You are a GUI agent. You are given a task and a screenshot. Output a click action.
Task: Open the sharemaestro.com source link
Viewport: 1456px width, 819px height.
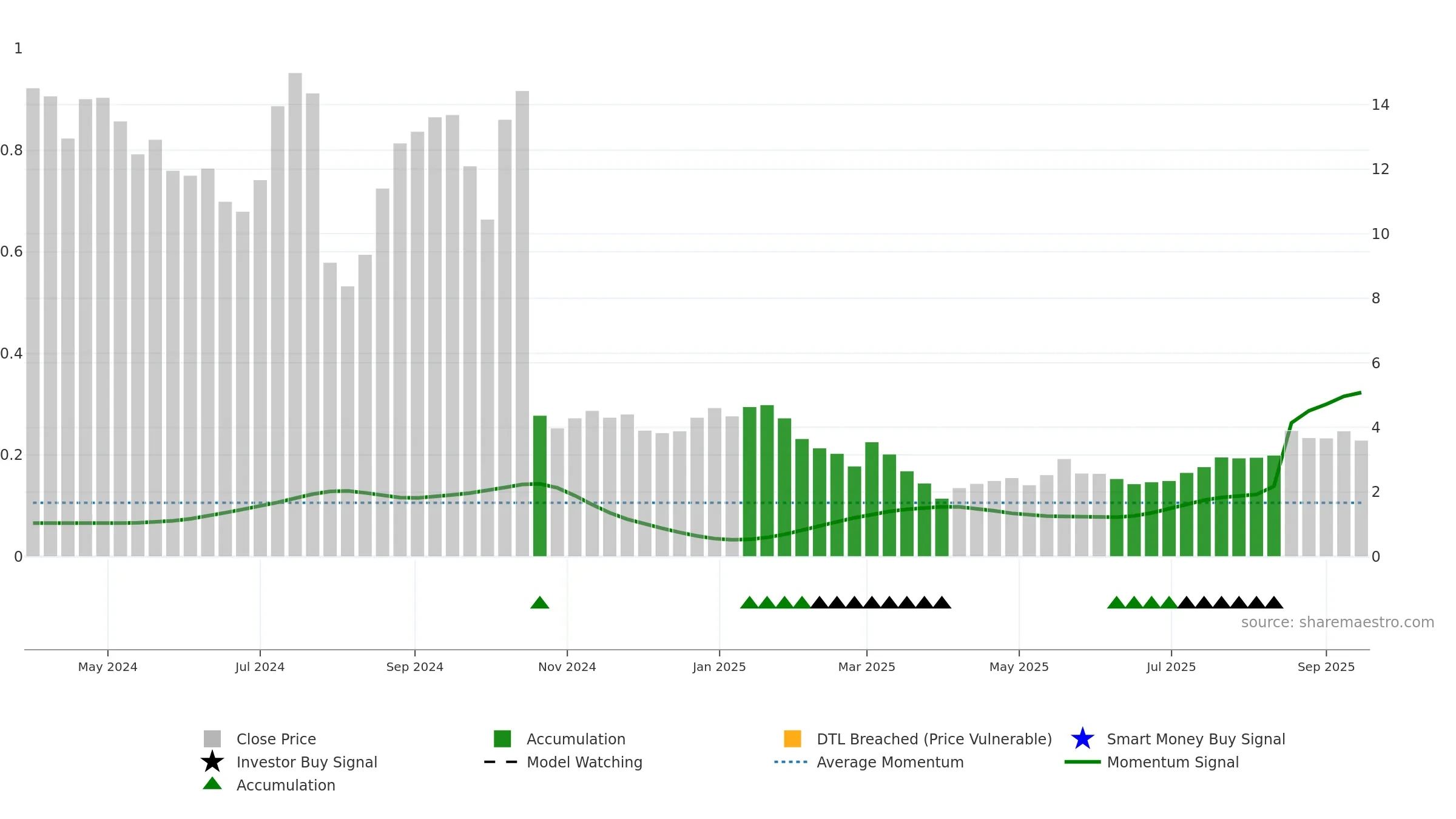coord(1337,622)
